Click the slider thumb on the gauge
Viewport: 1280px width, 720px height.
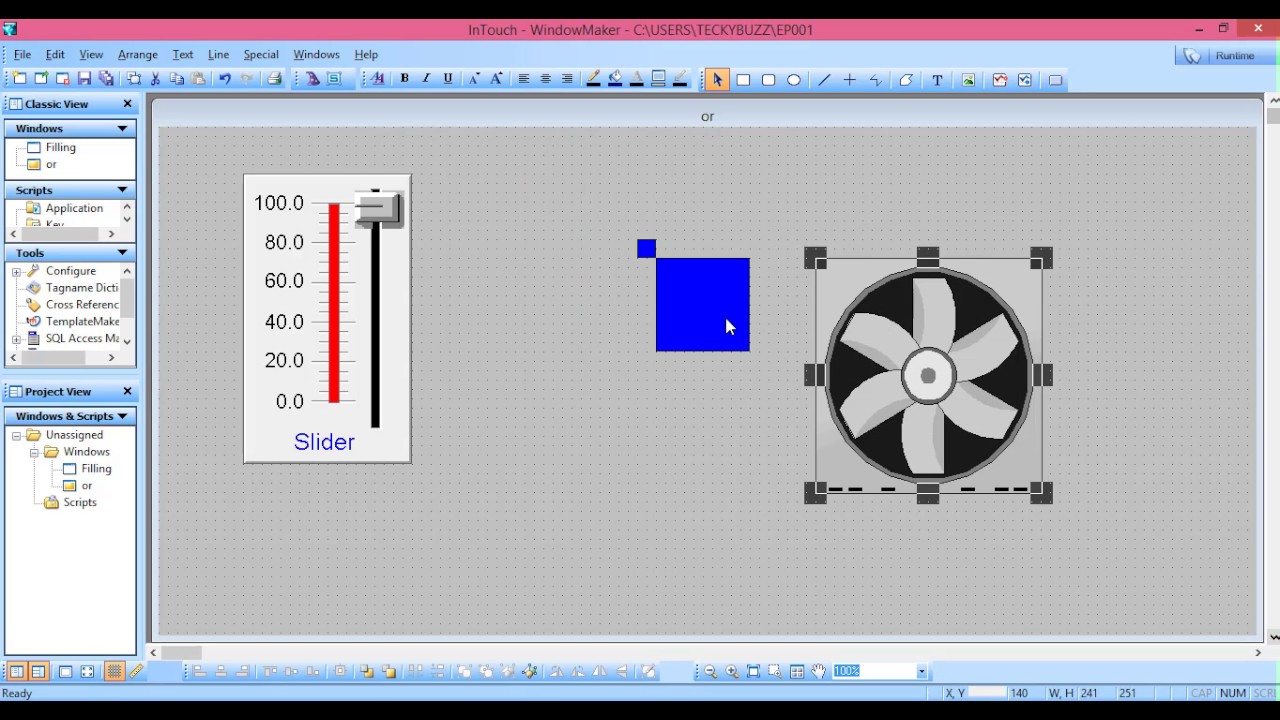pos(378,208)
